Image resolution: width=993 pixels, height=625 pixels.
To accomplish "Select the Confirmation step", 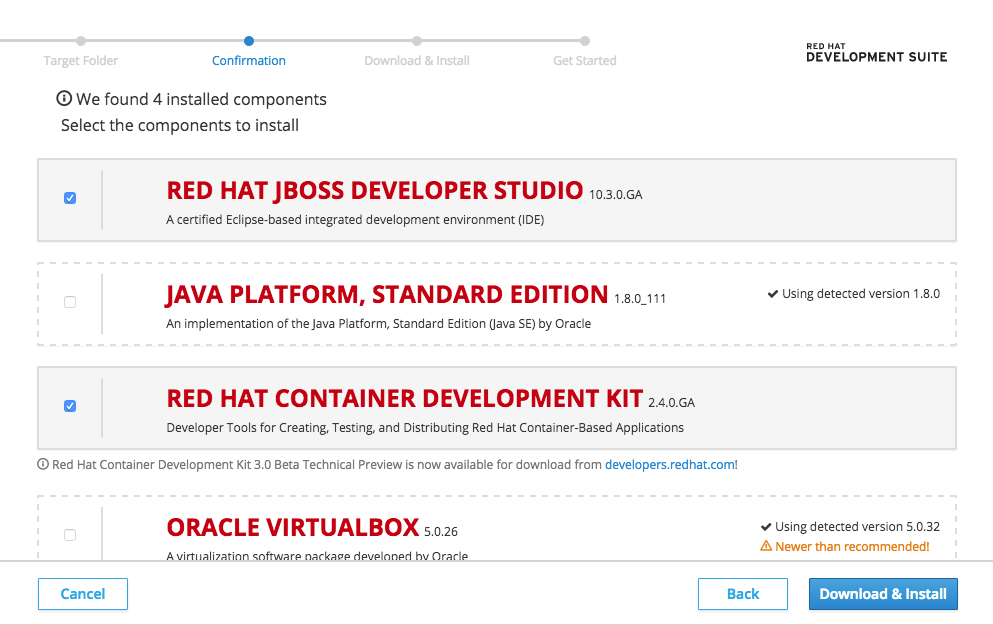I will pos(249,61).
